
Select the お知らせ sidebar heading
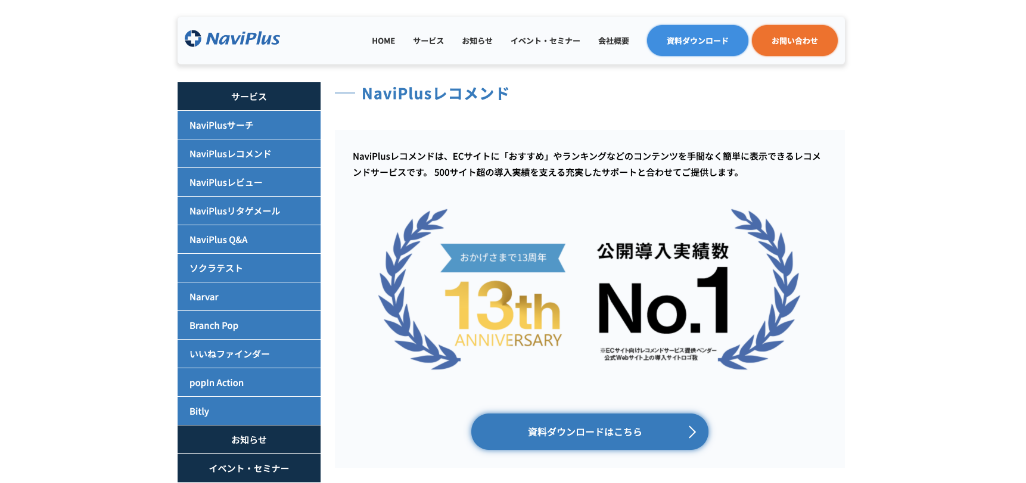pos(249,439)
